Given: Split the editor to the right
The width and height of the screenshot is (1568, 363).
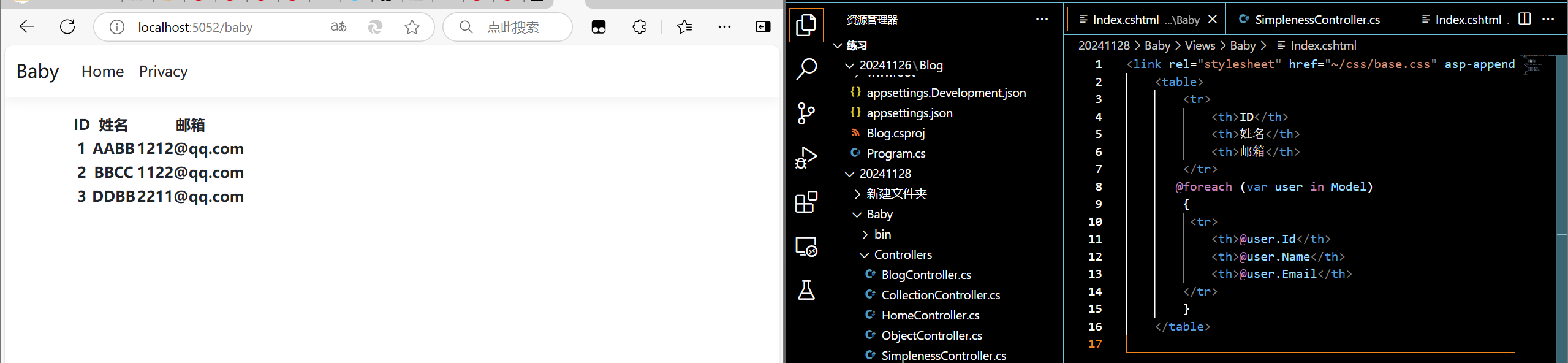Looking at the screenshot, I should tap(1524, 19).
